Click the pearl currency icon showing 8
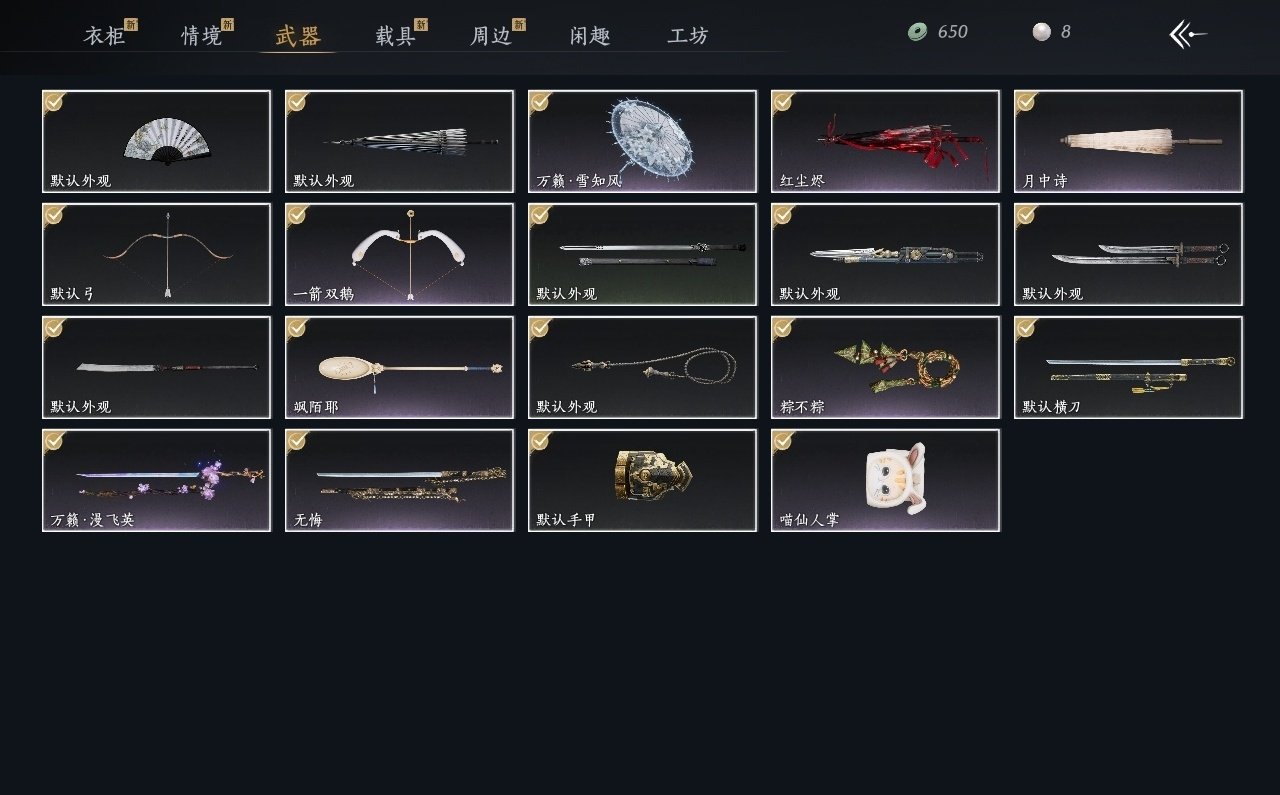The height and width of the screenshot is (795, 1280). 1042,32
